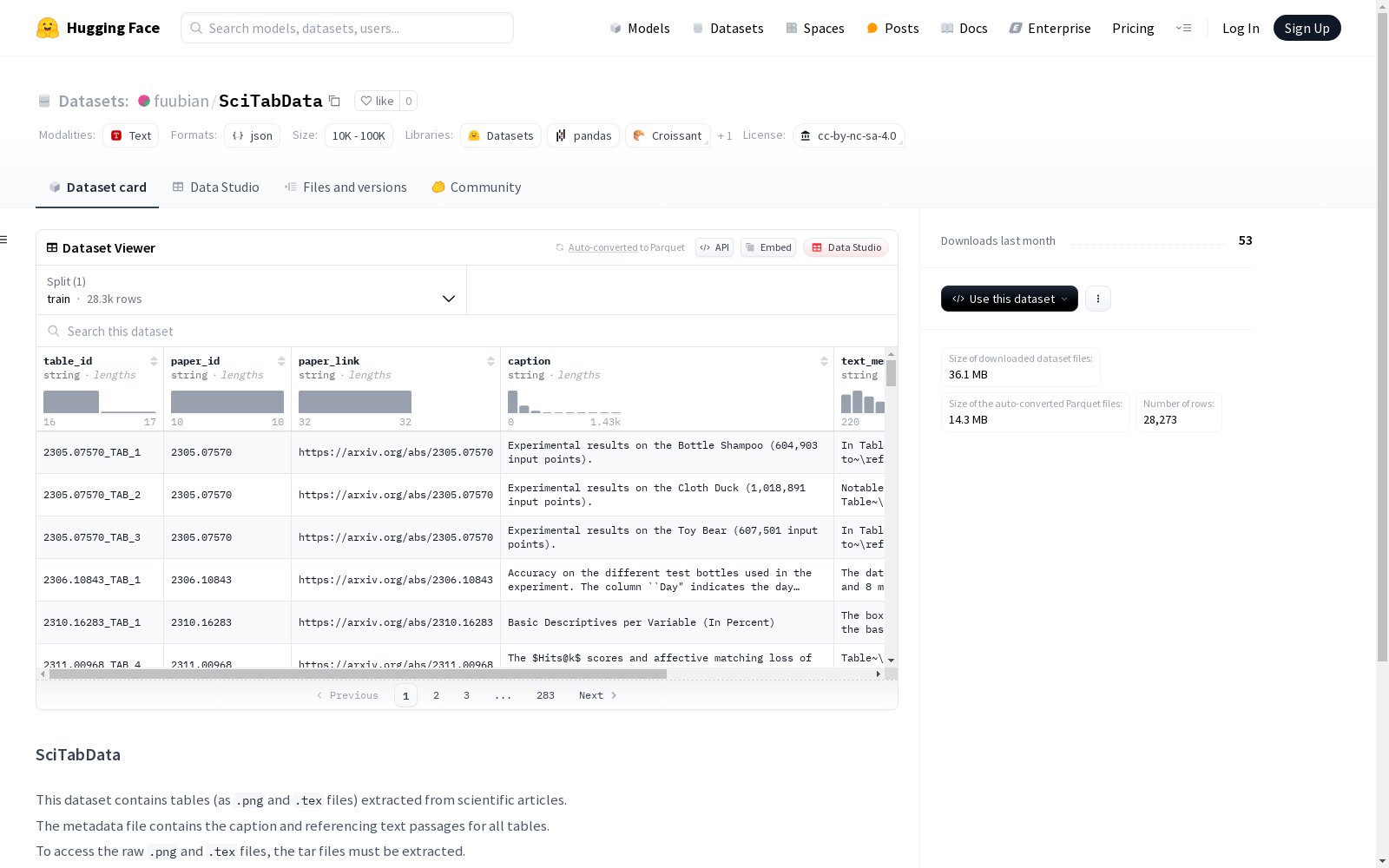
Task: Go to page 3 of the table
Action: (x=466, y=695)
